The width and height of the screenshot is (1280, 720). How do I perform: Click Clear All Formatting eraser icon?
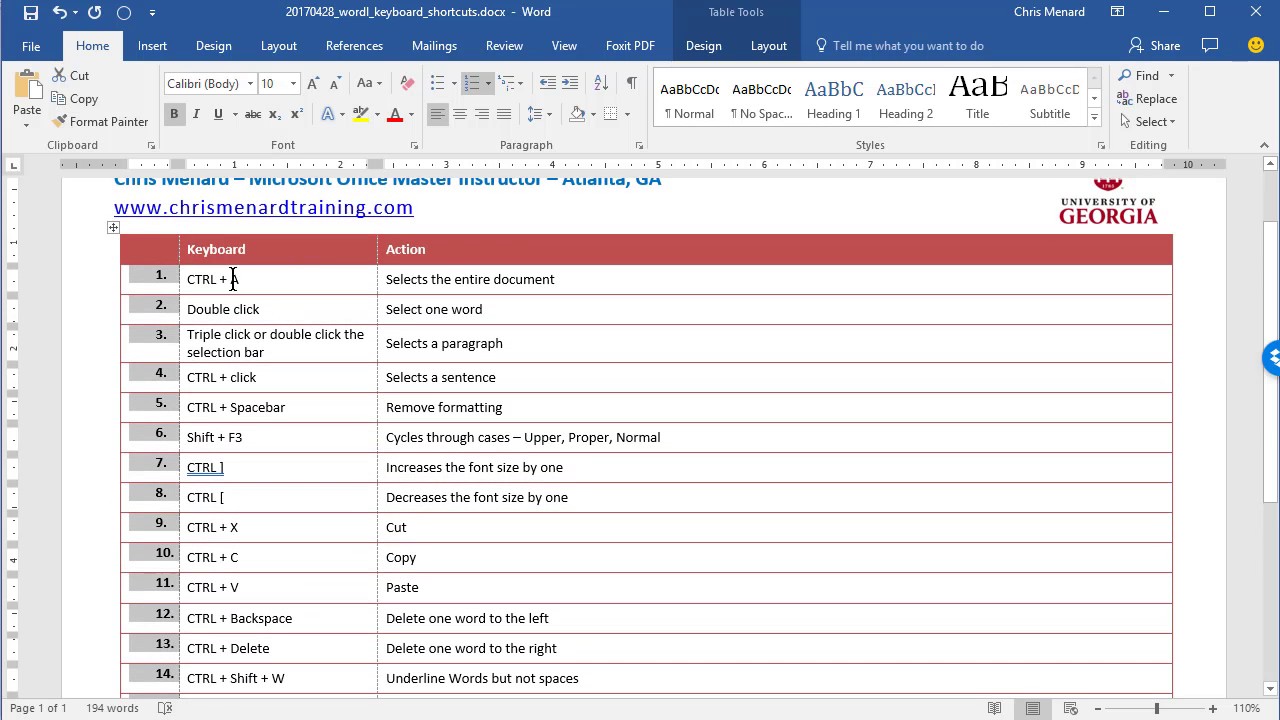407,84
